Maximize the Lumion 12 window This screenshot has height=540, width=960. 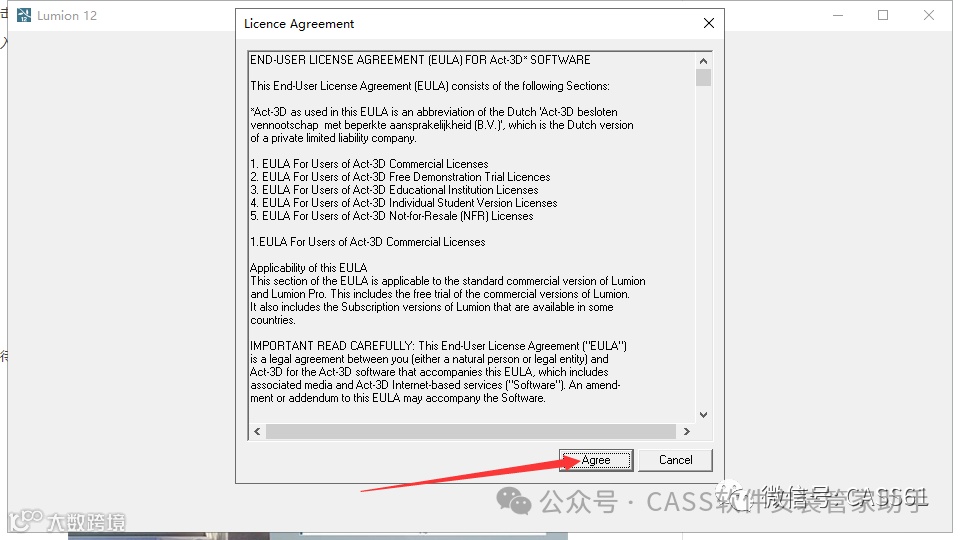(x=883, y=15)
